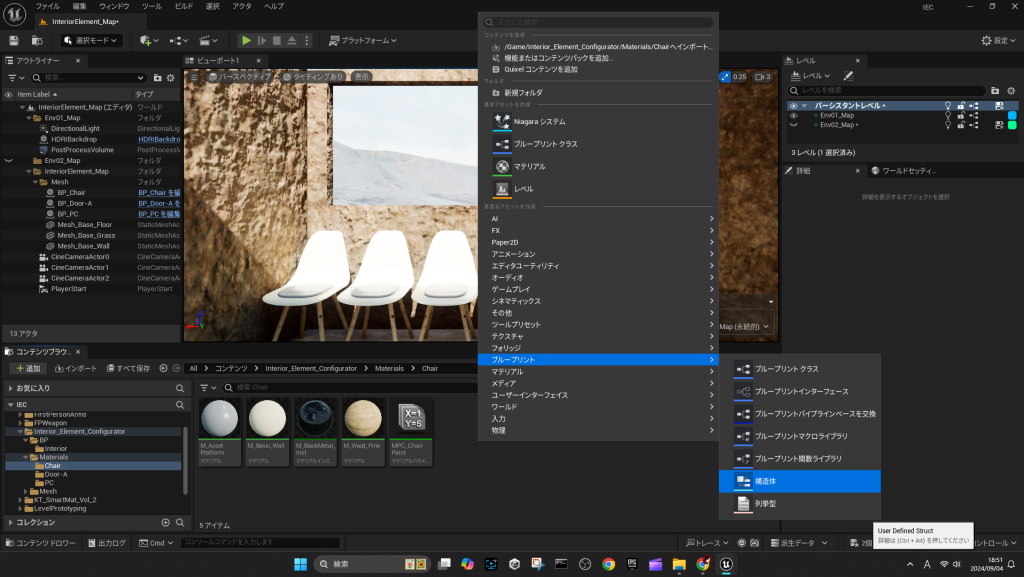Expand the Mesh folder in content tree

(26, 491)
